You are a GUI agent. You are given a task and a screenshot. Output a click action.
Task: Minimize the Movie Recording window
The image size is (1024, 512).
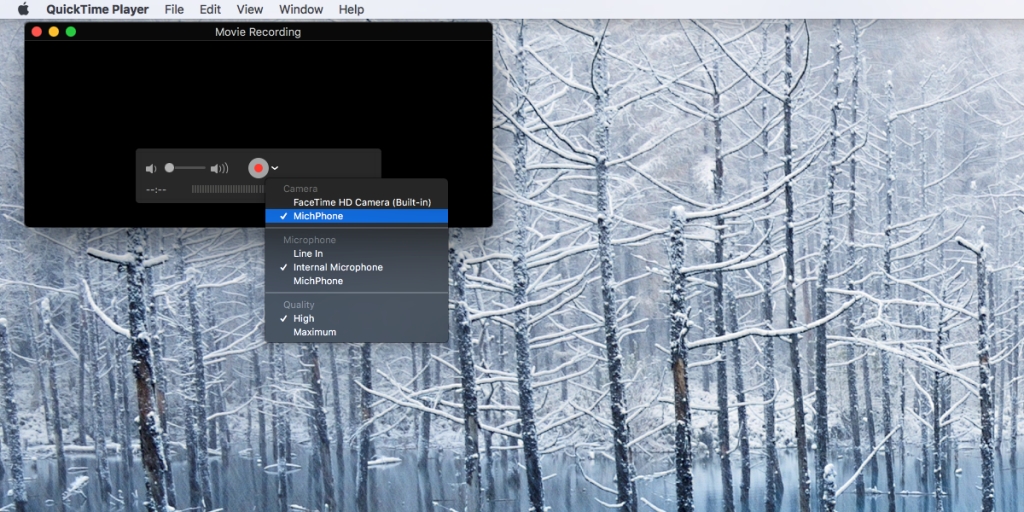[x=54, y=31]
